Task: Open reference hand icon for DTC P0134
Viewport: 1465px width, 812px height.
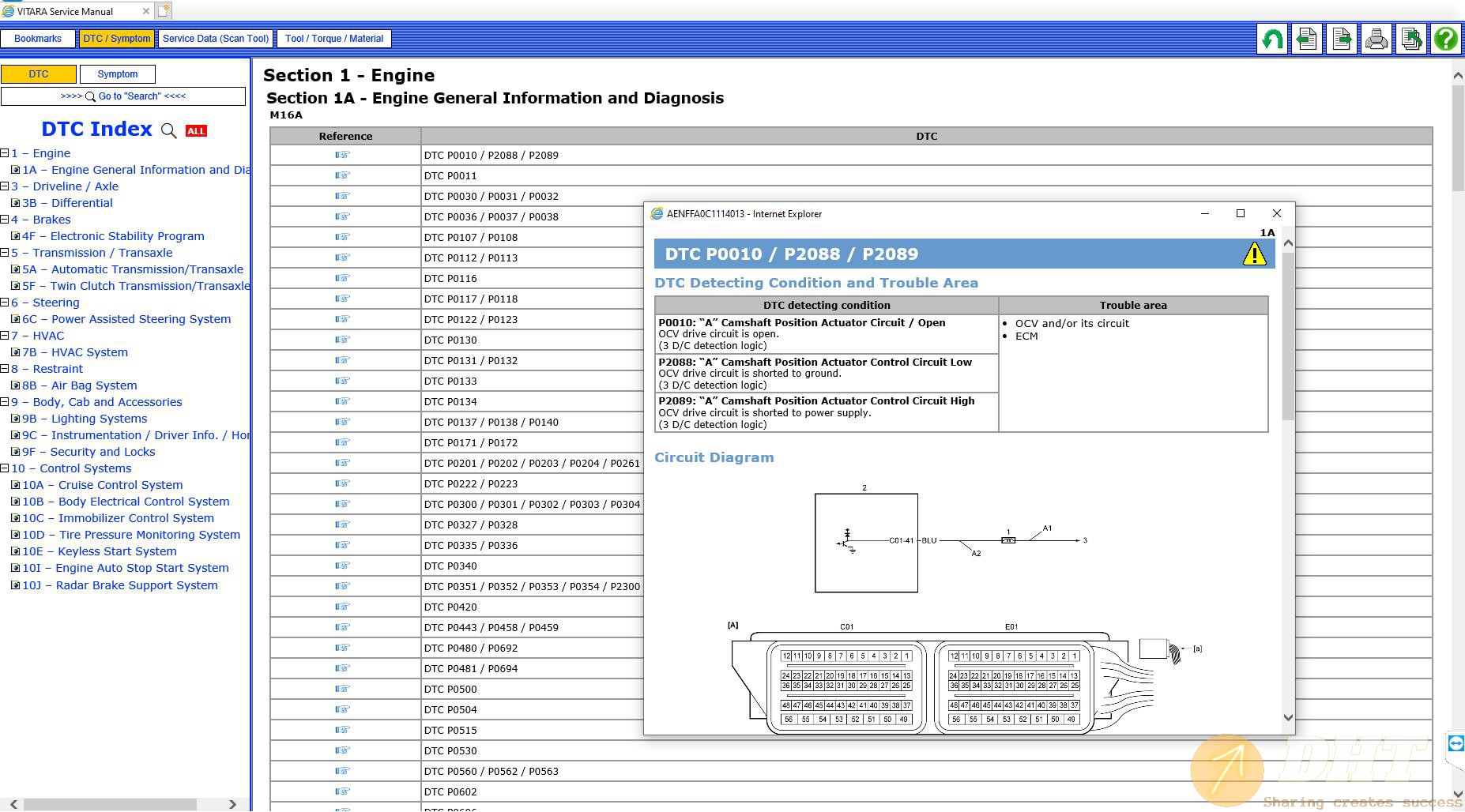Action: coord(342,401)
